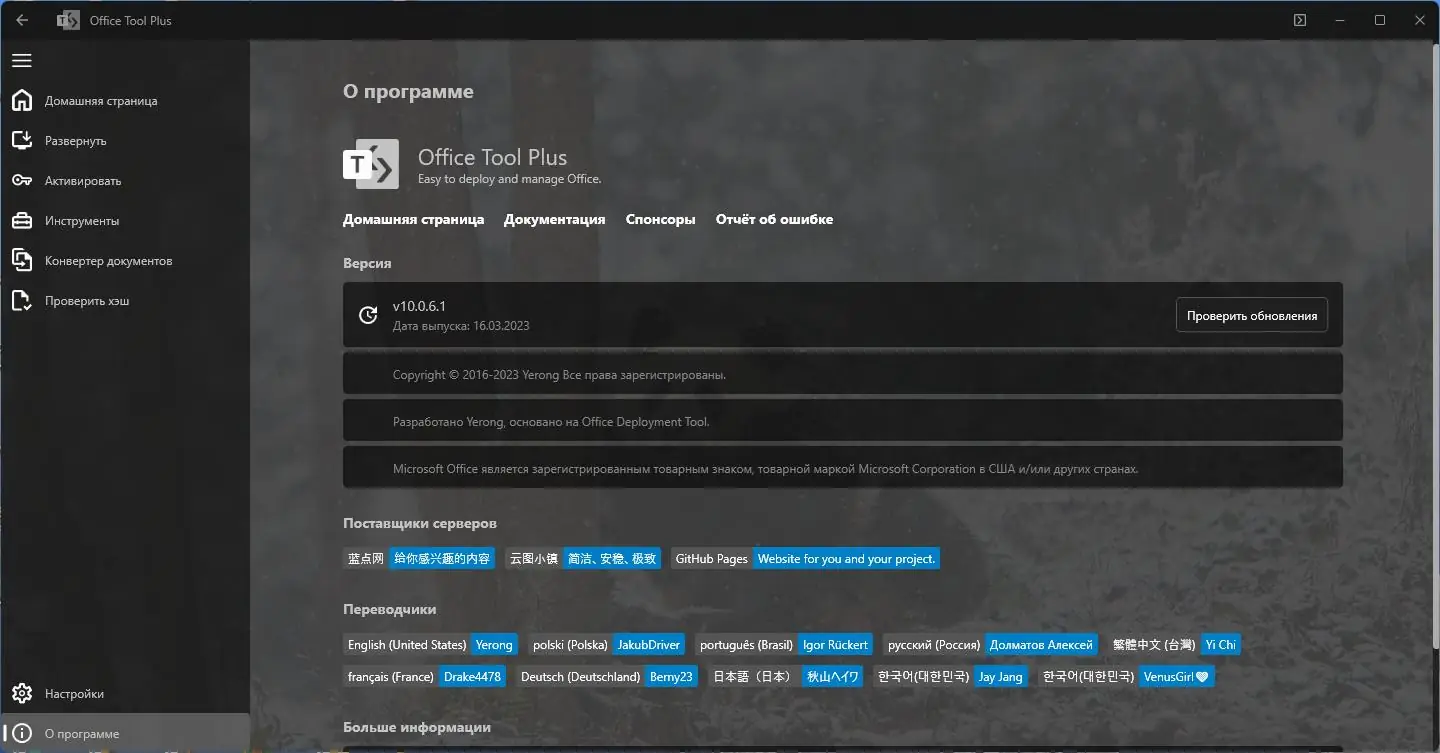The width and height of the screenshot is (1440, 753).
Task: Click the Korean VenusGirl translator tag
Action: (1126, 676)
